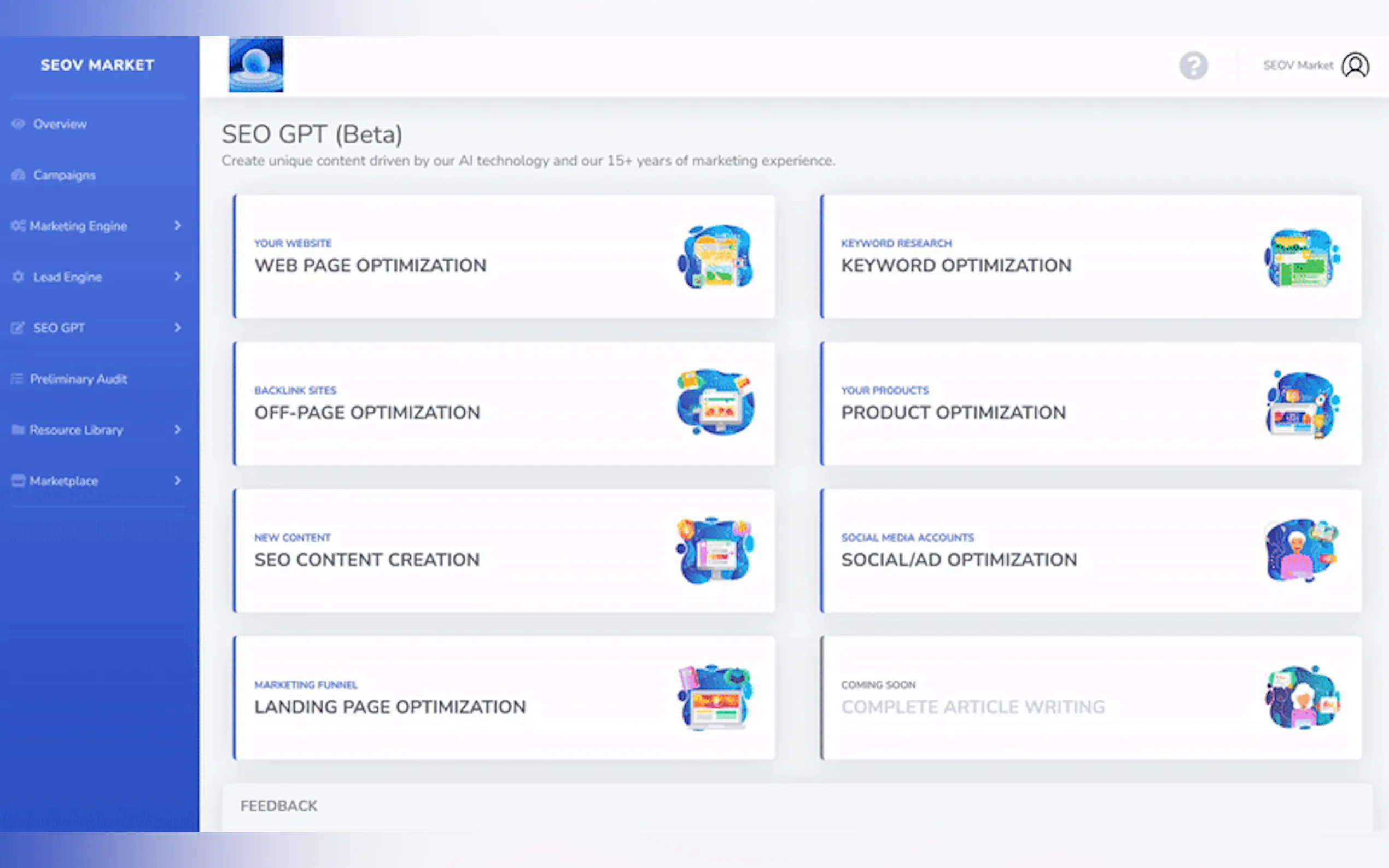Screen dimensions: 1389x868
Task: Select the Lead Engine sidebar icon
Action: click(18, 277)
